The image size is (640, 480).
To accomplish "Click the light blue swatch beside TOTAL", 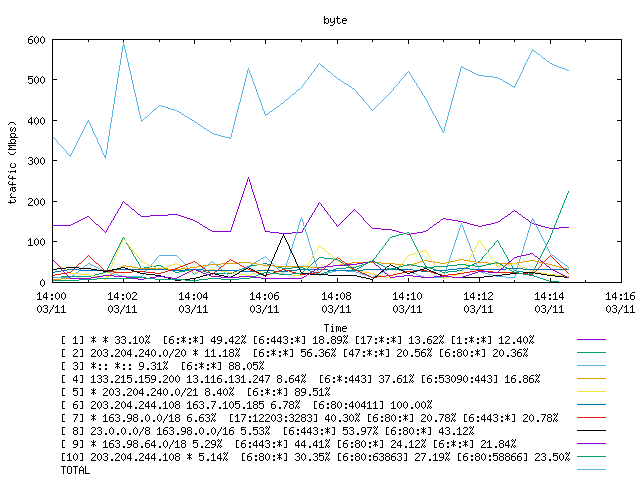I will pyautogui.click(x=591, y=470).
